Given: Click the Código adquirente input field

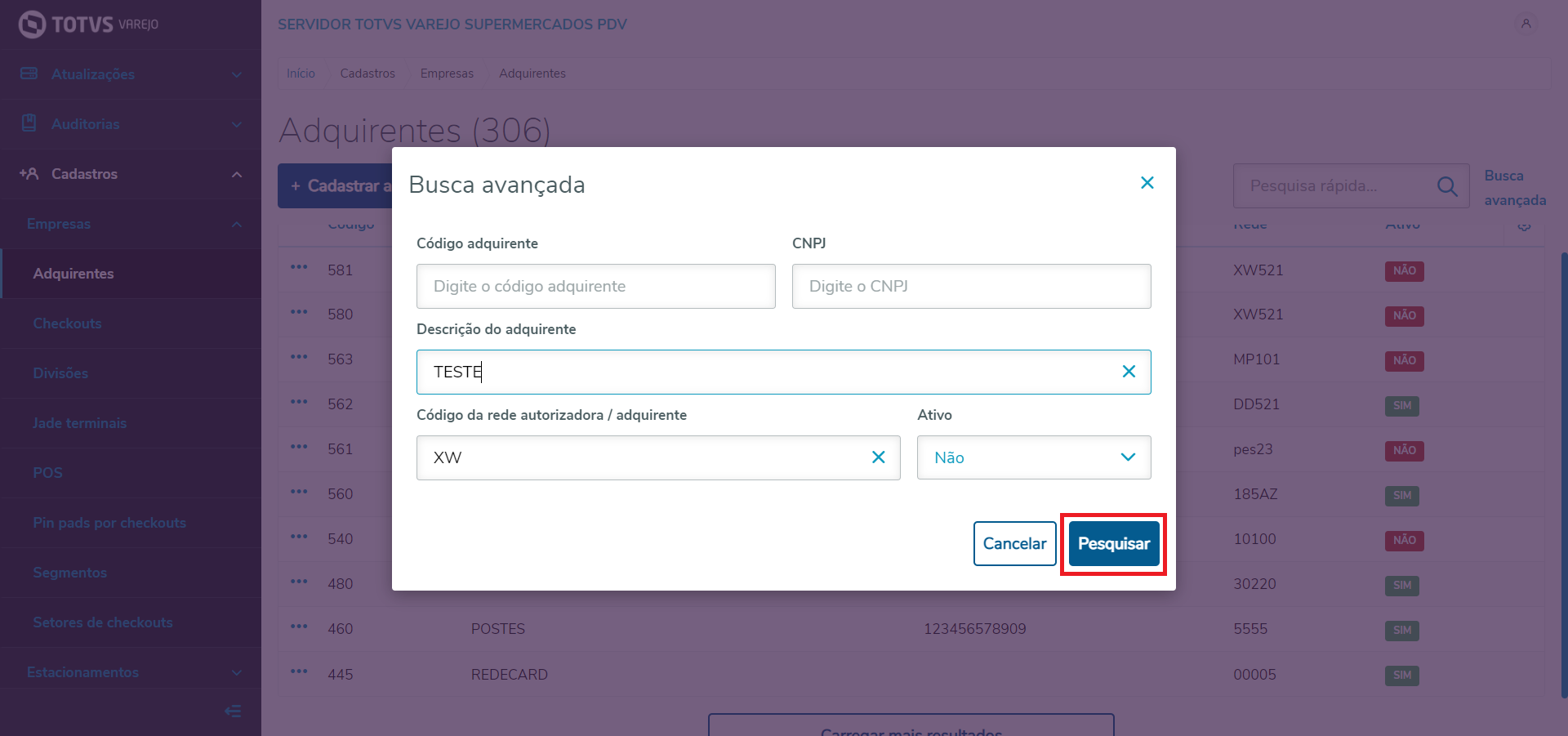Looking at the screenshot, I should coord(595,287).
